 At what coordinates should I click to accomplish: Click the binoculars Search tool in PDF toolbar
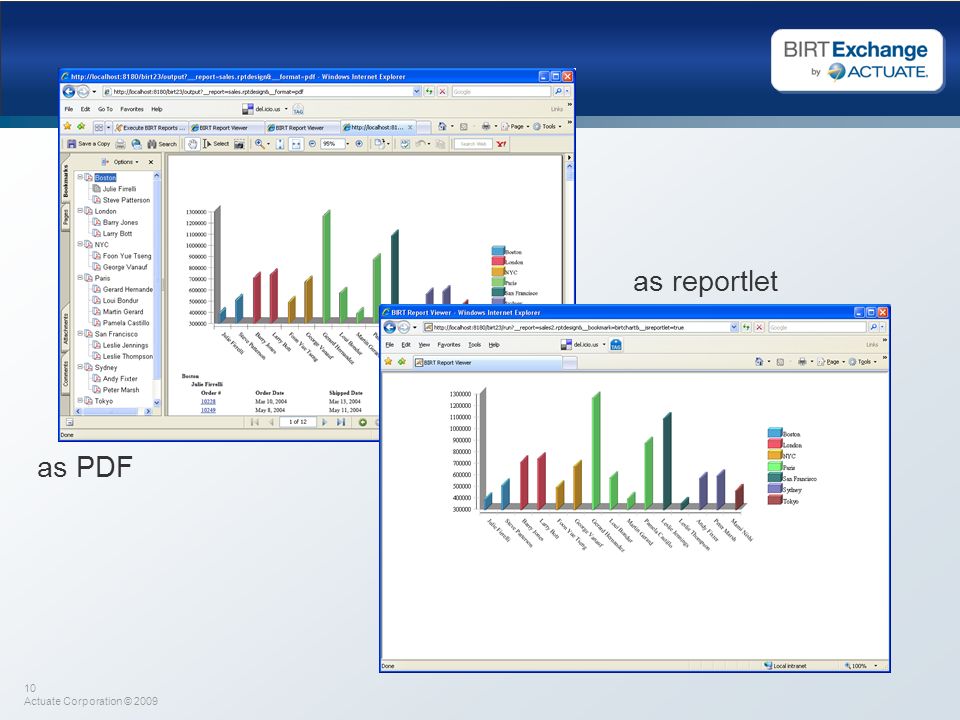point(162,144)
